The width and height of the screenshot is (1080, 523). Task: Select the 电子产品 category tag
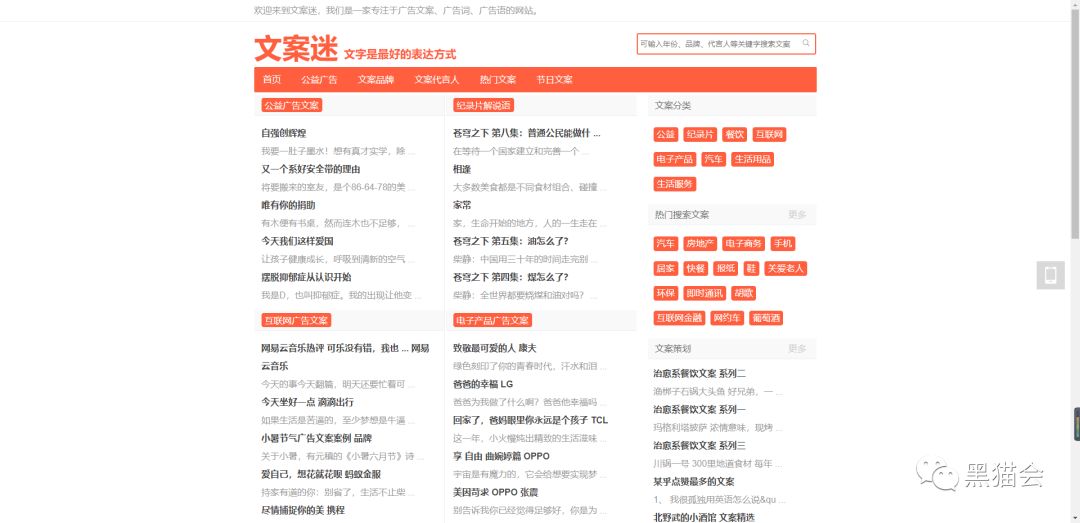675,159
